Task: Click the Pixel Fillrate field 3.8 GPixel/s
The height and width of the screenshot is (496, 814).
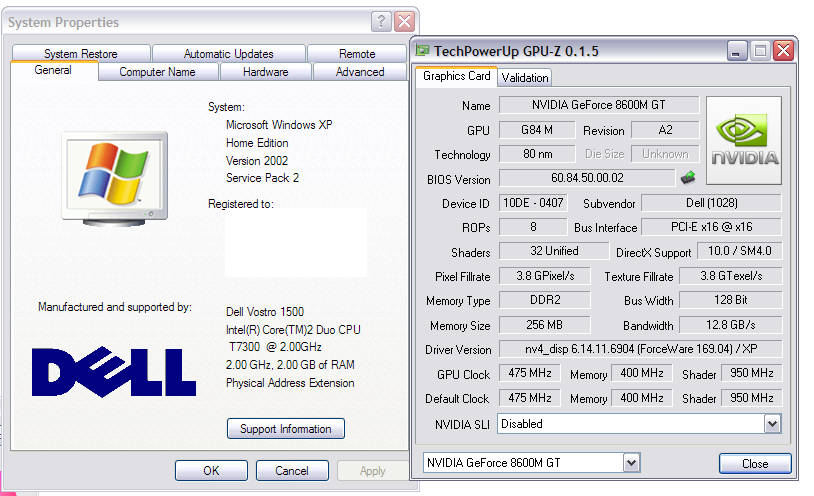Action: tap(545, 276)
